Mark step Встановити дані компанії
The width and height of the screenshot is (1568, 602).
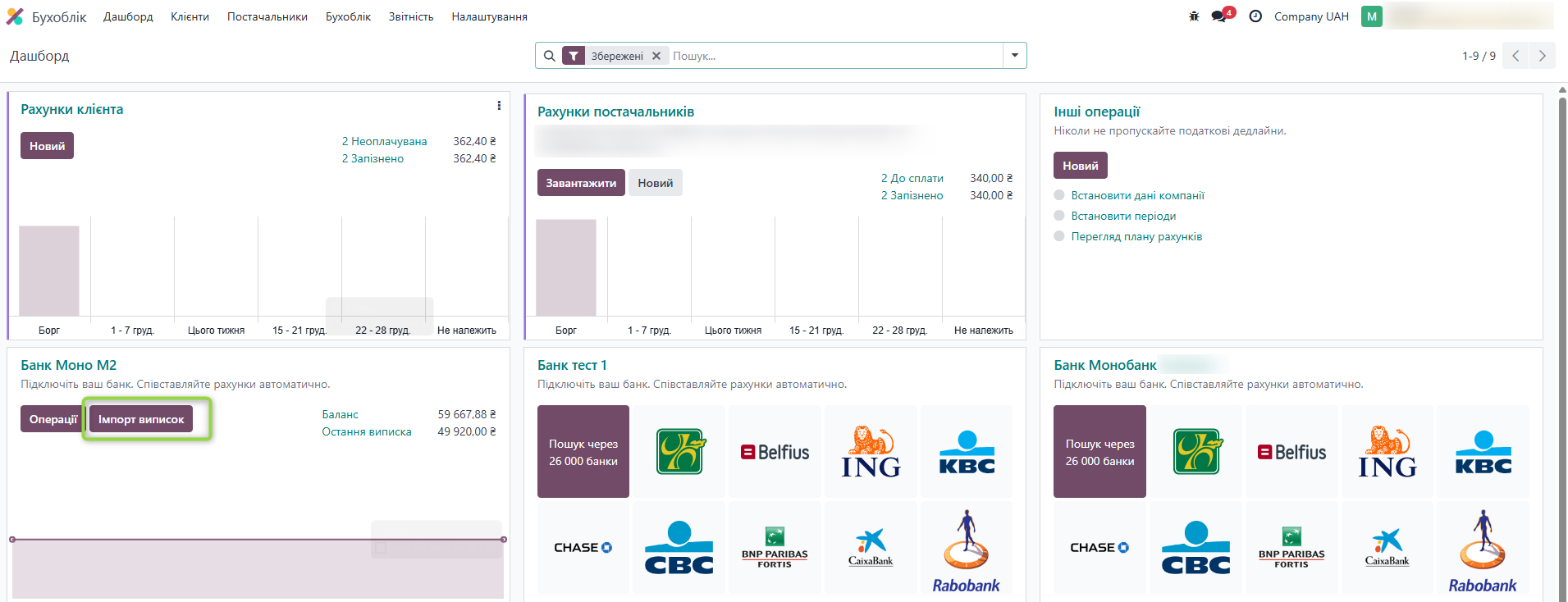coord(1059,195)
